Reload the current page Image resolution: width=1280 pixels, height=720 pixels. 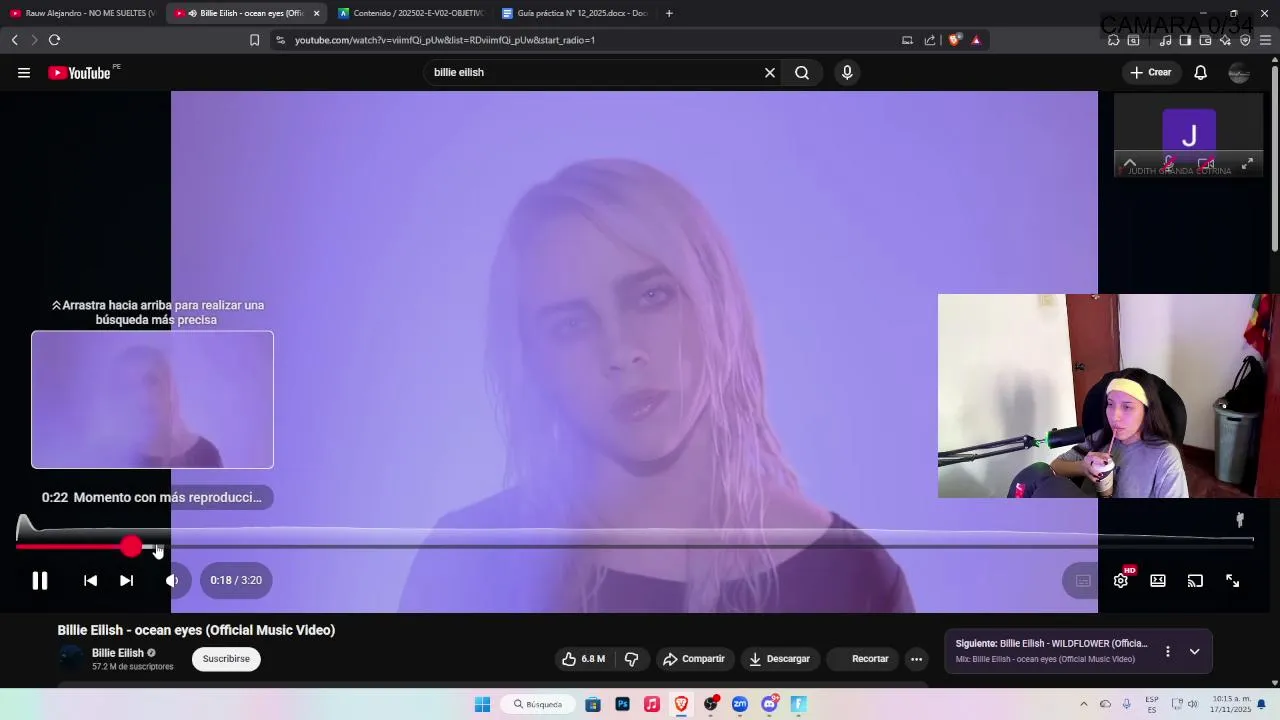(x=54, y=40)
